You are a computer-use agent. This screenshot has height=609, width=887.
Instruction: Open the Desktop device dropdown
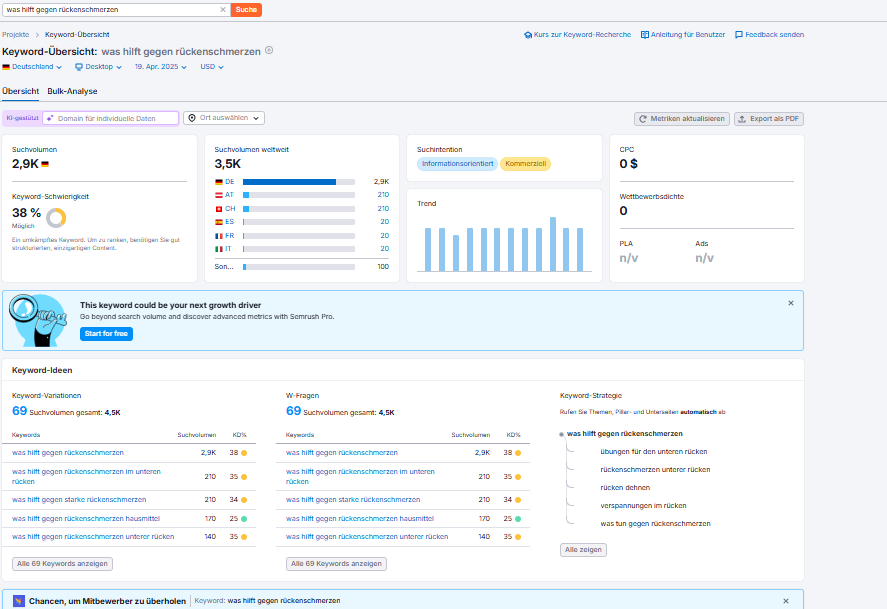98,67
